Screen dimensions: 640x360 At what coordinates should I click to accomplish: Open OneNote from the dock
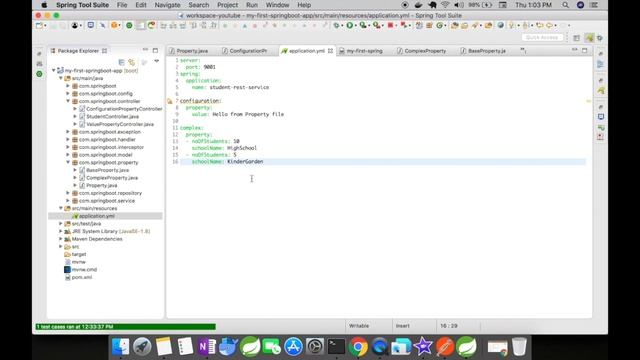(207, 347)
